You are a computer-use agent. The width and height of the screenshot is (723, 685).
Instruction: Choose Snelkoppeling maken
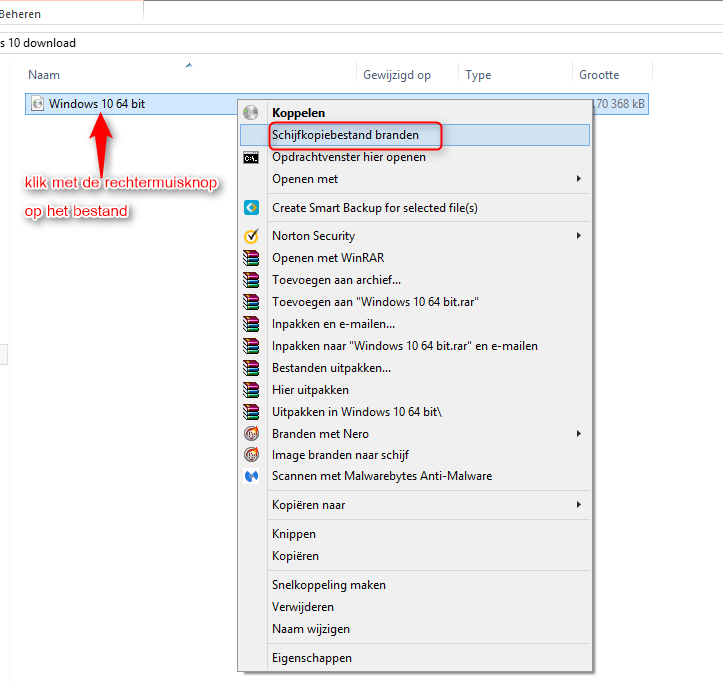click(415, 585)
